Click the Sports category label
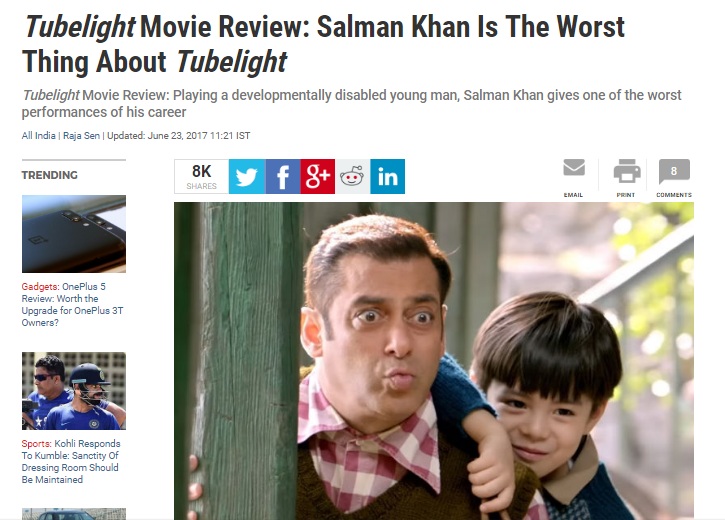725x520 pixels. coord(37,444)
